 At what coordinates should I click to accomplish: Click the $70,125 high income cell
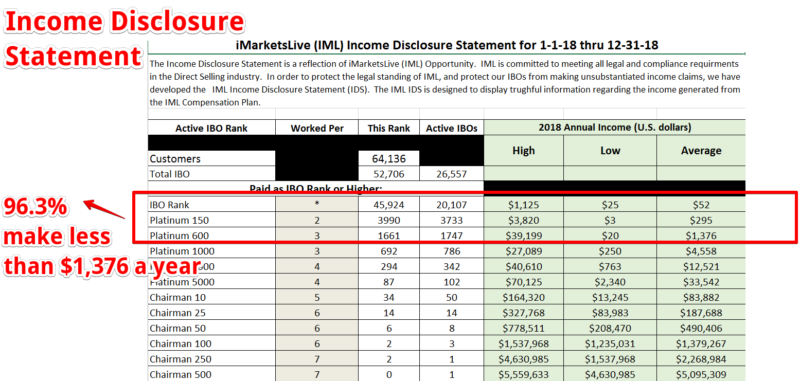523,282
